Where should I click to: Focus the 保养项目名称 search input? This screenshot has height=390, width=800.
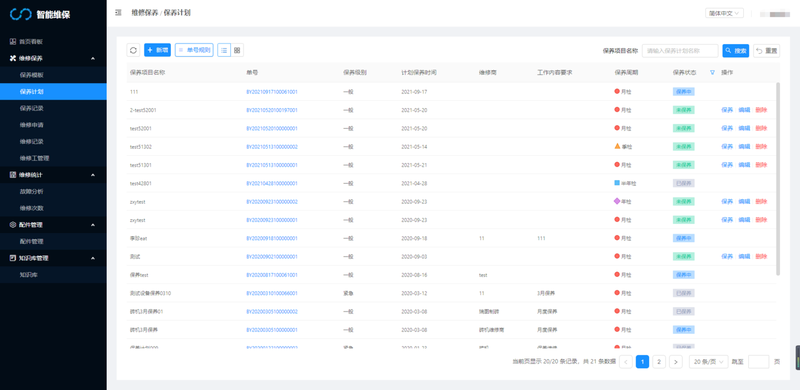[x=680, y=51]
